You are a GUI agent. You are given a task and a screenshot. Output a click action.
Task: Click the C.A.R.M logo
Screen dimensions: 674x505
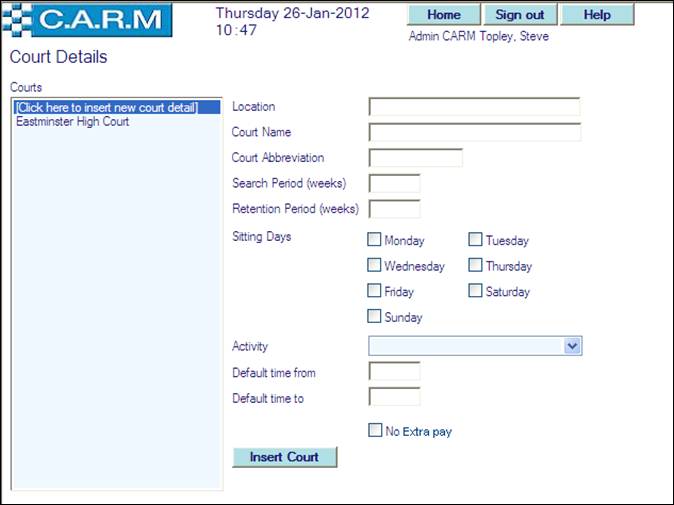point(87,20)
